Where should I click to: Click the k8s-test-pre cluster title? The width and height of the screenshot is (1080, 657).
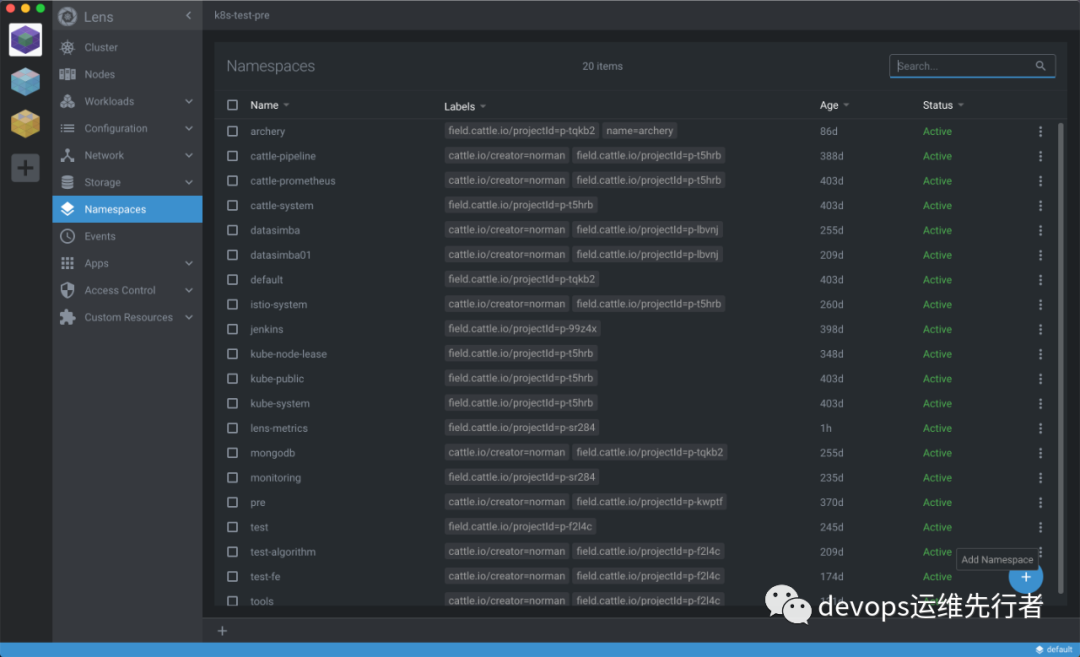[242, 15]
